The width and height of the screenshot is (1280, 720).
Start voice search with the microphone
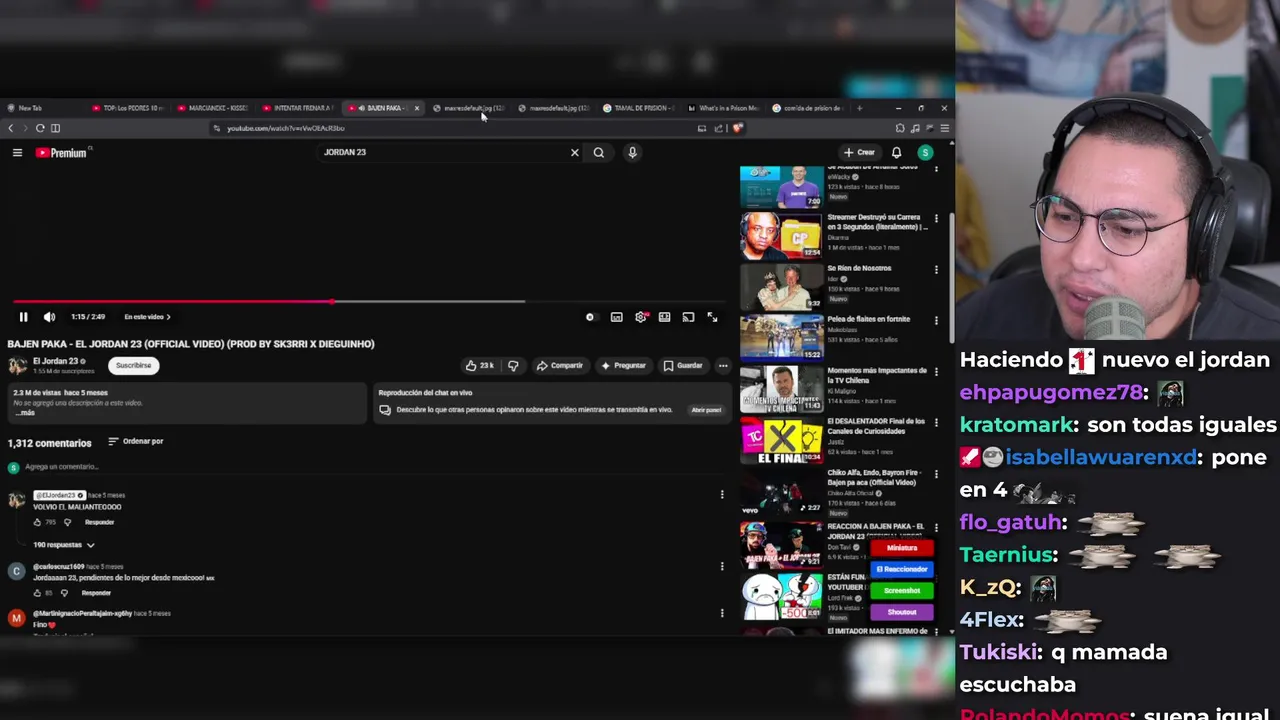point(632,153)
